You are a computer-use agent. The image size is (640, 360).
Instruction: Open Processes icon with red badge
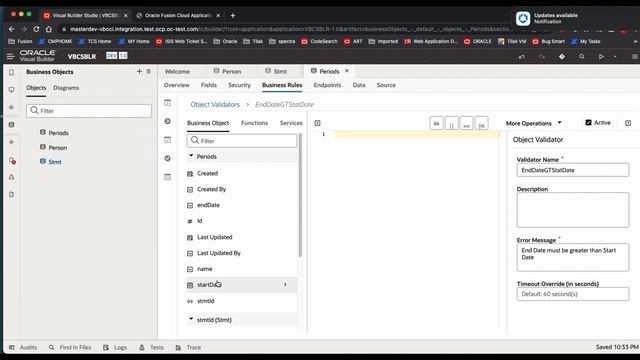tap(12, 160)
